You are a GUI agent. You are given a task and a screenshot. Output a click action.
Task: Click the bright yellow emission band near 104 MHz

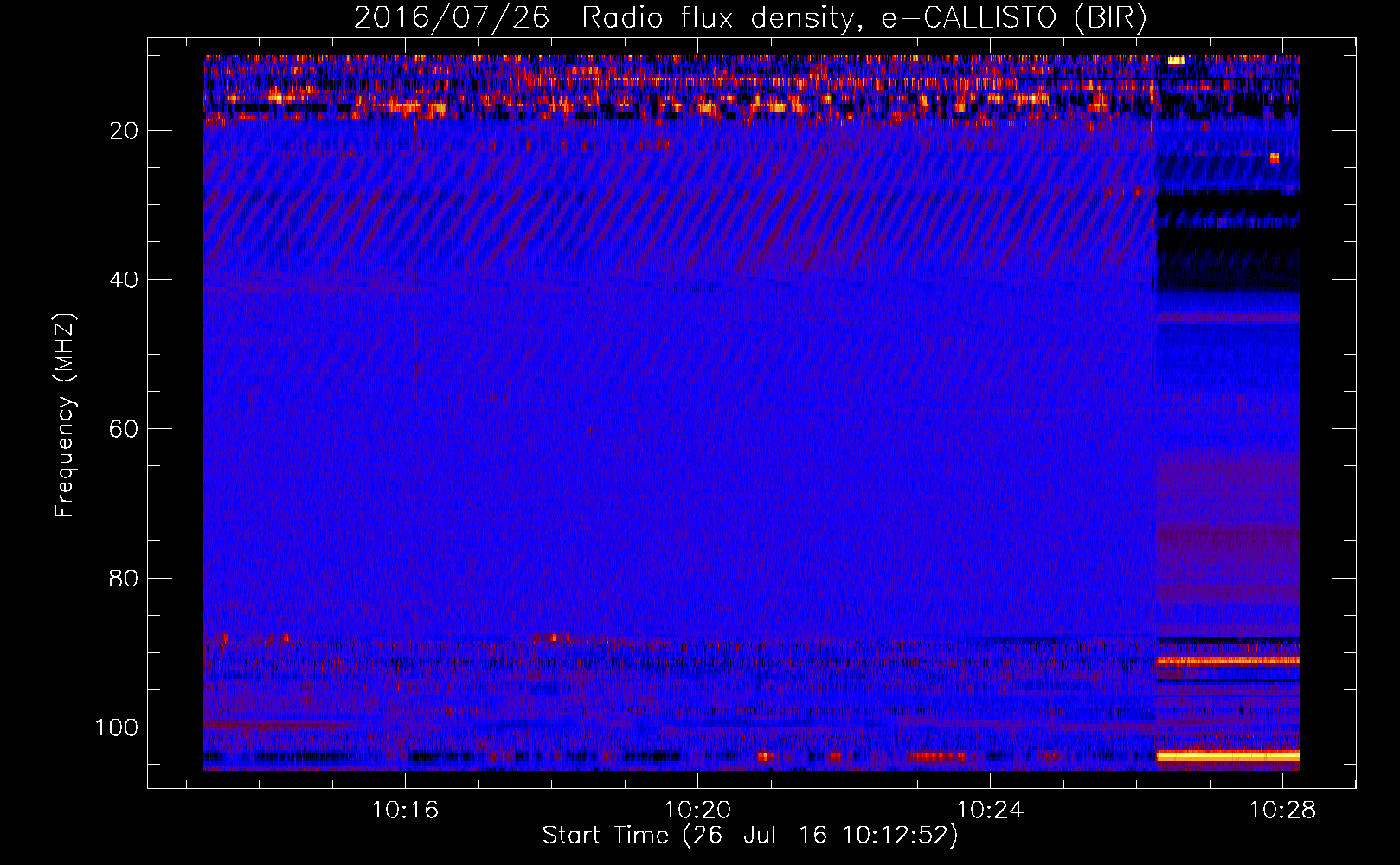(x=1228, y=756)
